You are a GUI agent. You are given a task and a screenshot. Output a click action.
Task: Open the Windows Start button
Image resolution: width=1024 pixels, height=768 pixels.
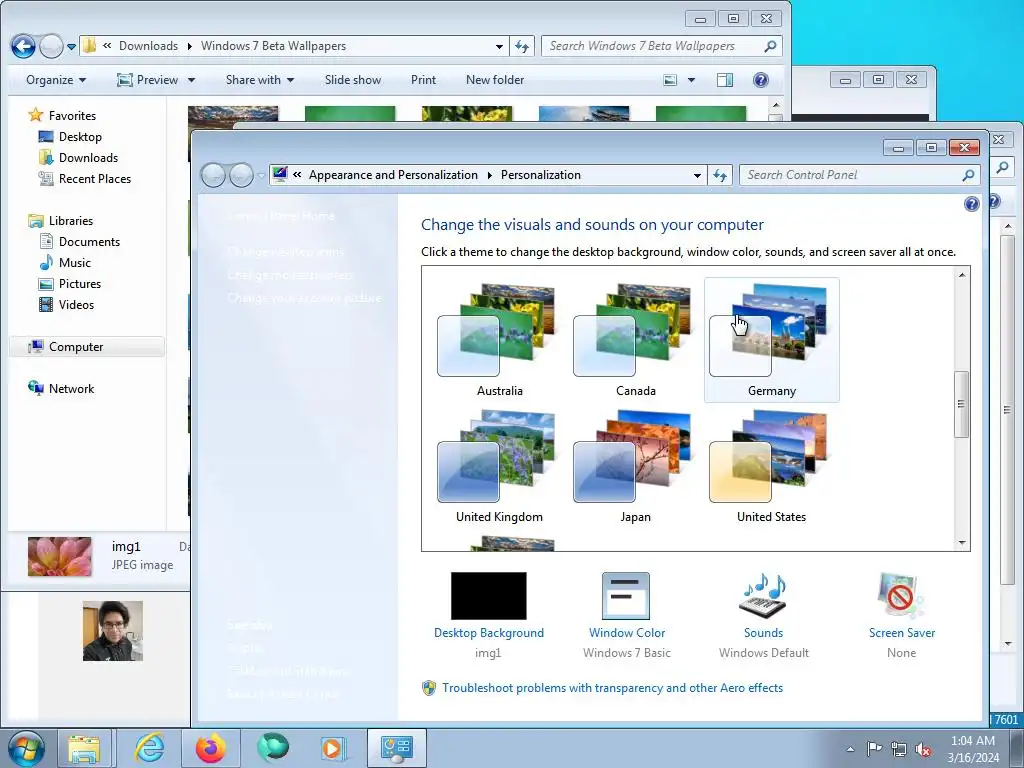point(26,748)
